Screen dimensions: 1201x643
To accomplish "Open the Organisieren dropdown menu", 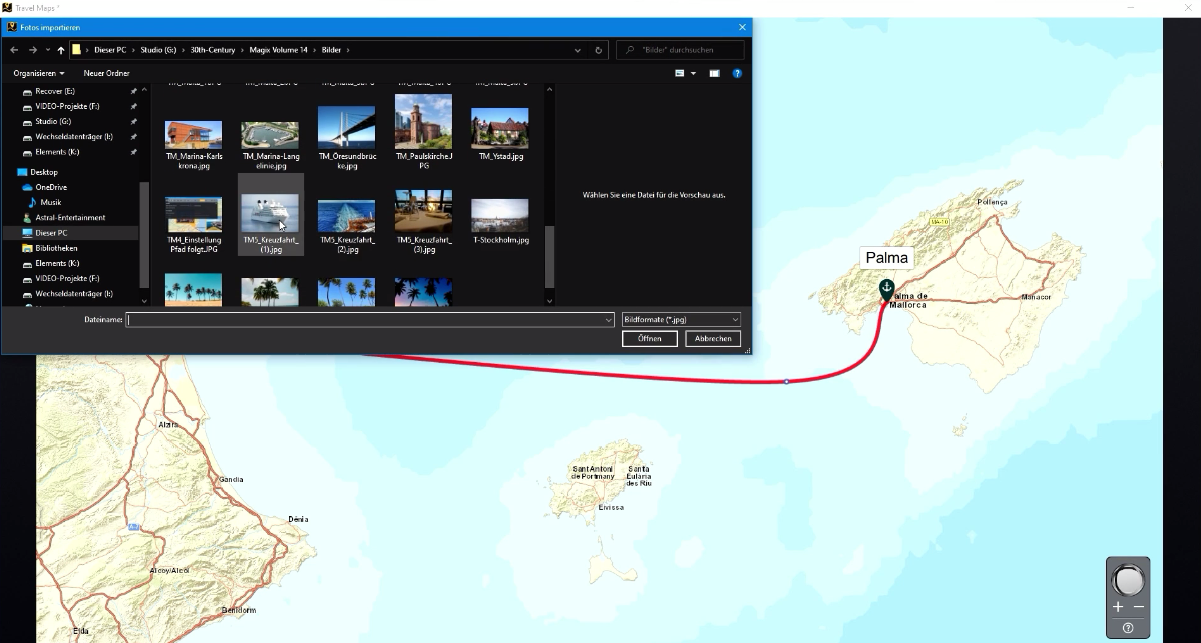I will pyautogui.click(x=35, y=72).
